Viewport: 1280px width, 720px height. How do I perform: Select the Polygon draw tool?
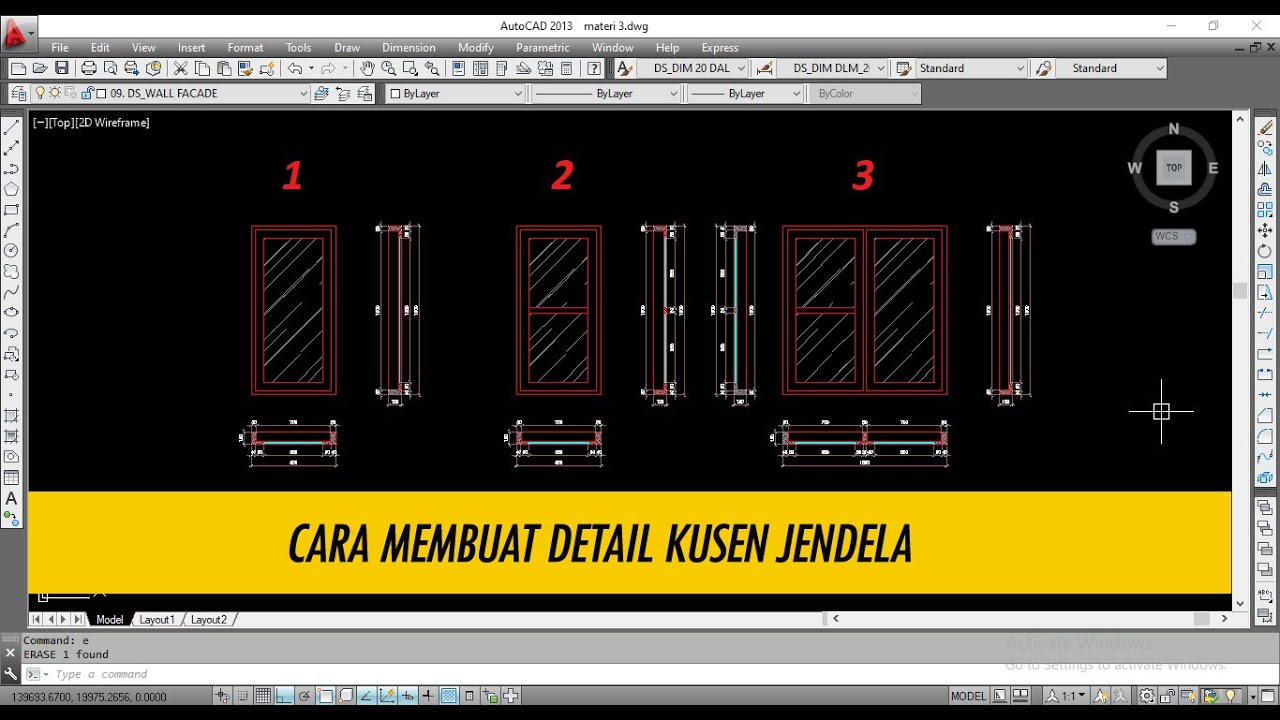pyautogui.click(x=12, y=189)
